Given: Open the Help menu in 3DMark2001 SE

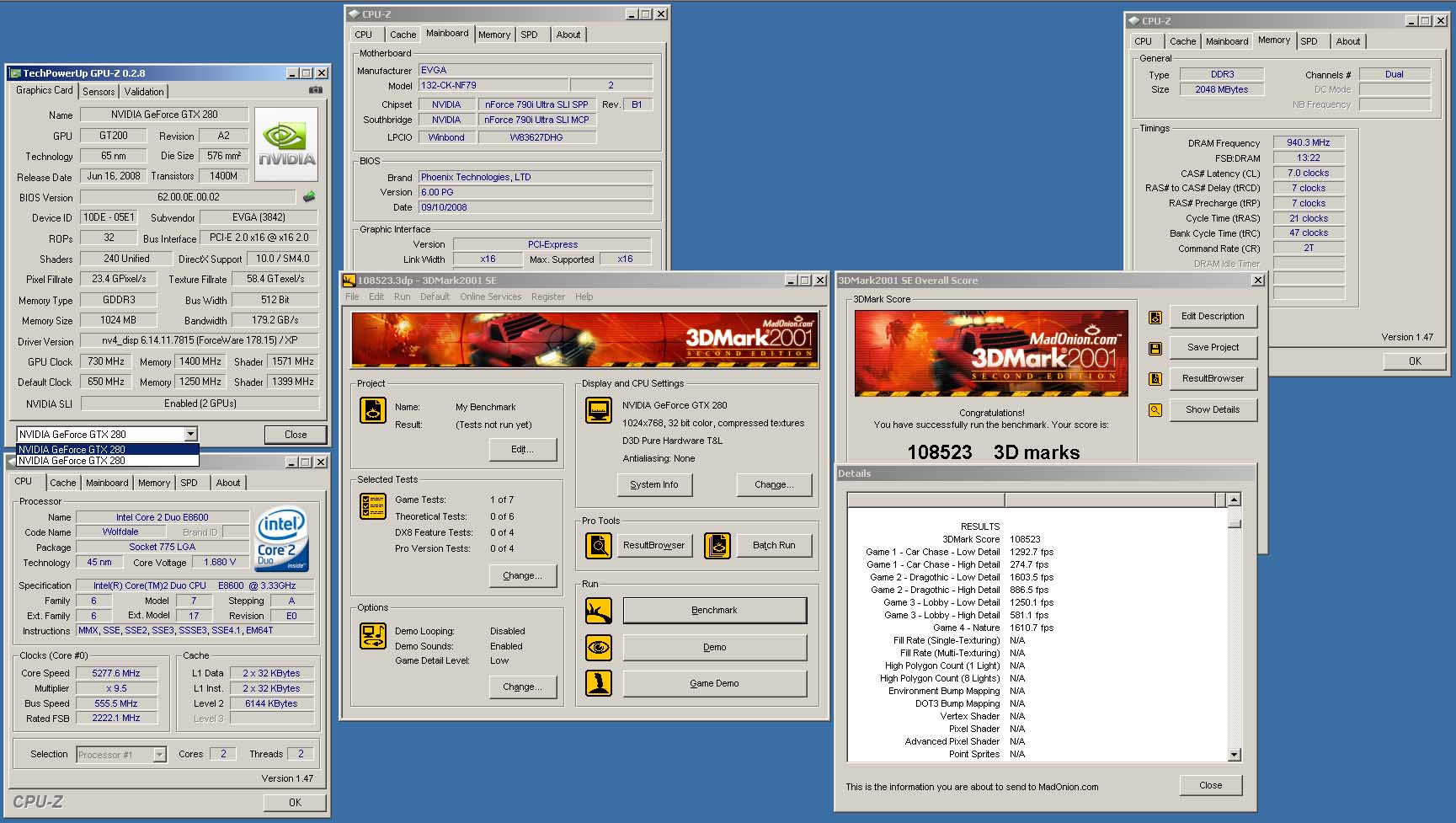Looking at the screenshot, I should (x=584, y=297).
